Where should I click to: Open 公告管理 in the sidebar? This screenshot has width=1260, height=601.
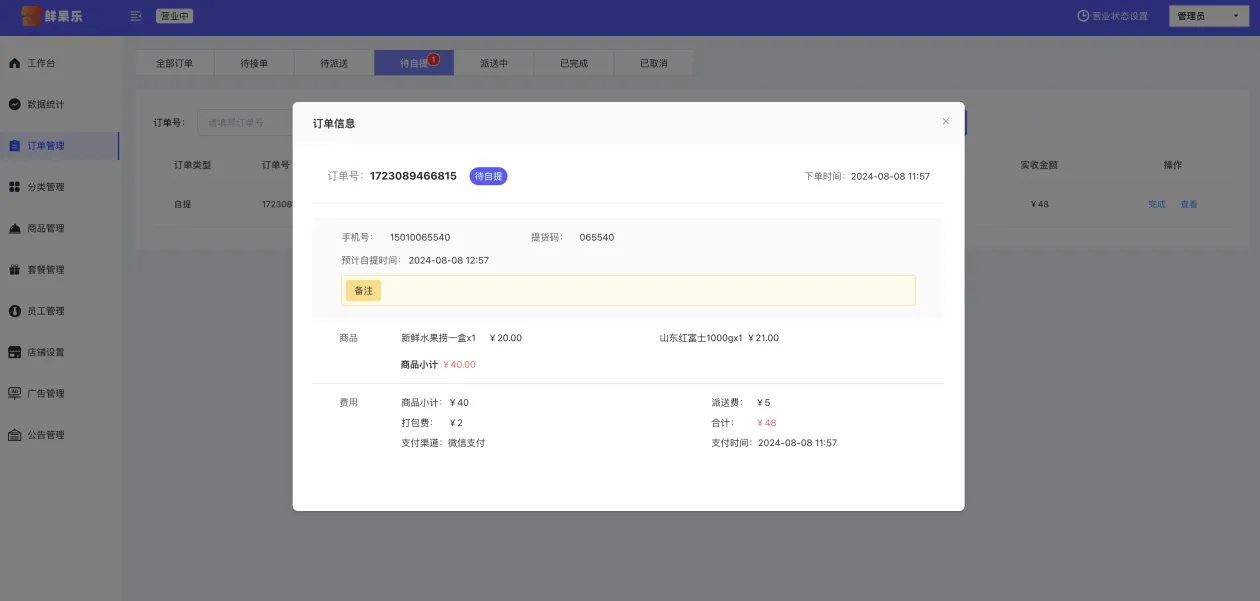pos(46,435)
